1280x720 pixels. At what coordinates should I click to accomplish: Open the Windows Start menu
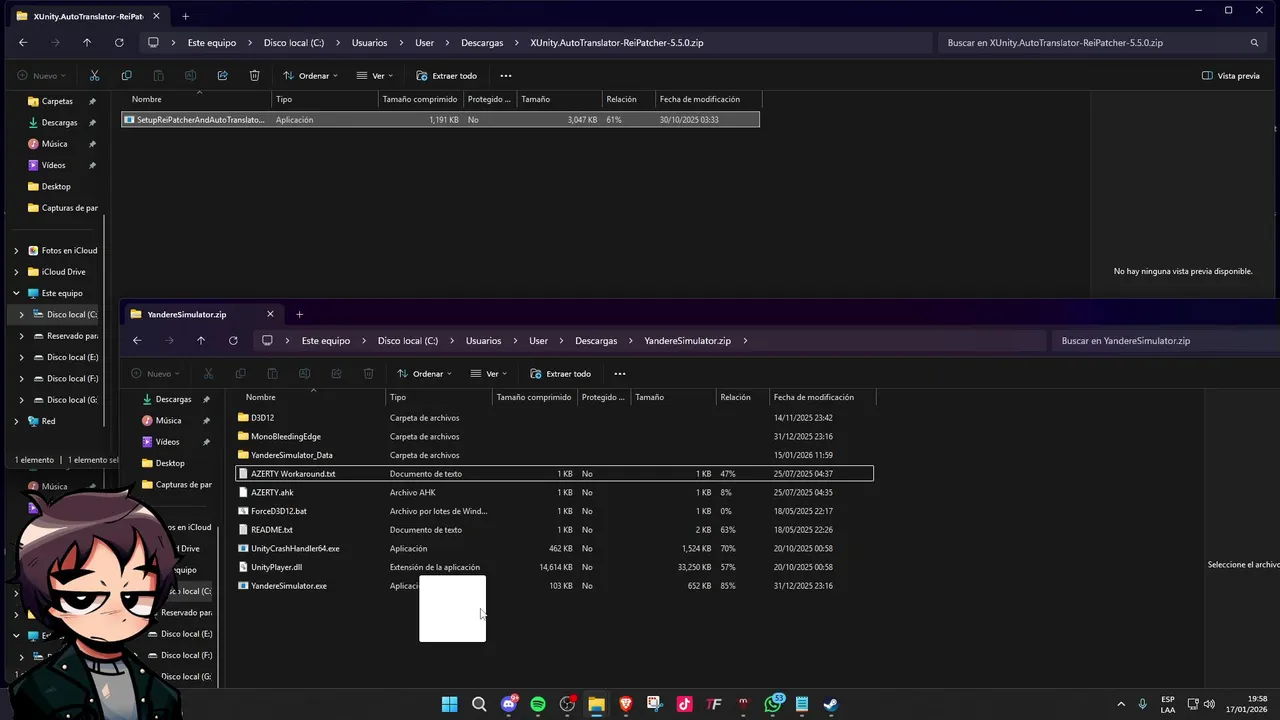[x=450, y=704]
